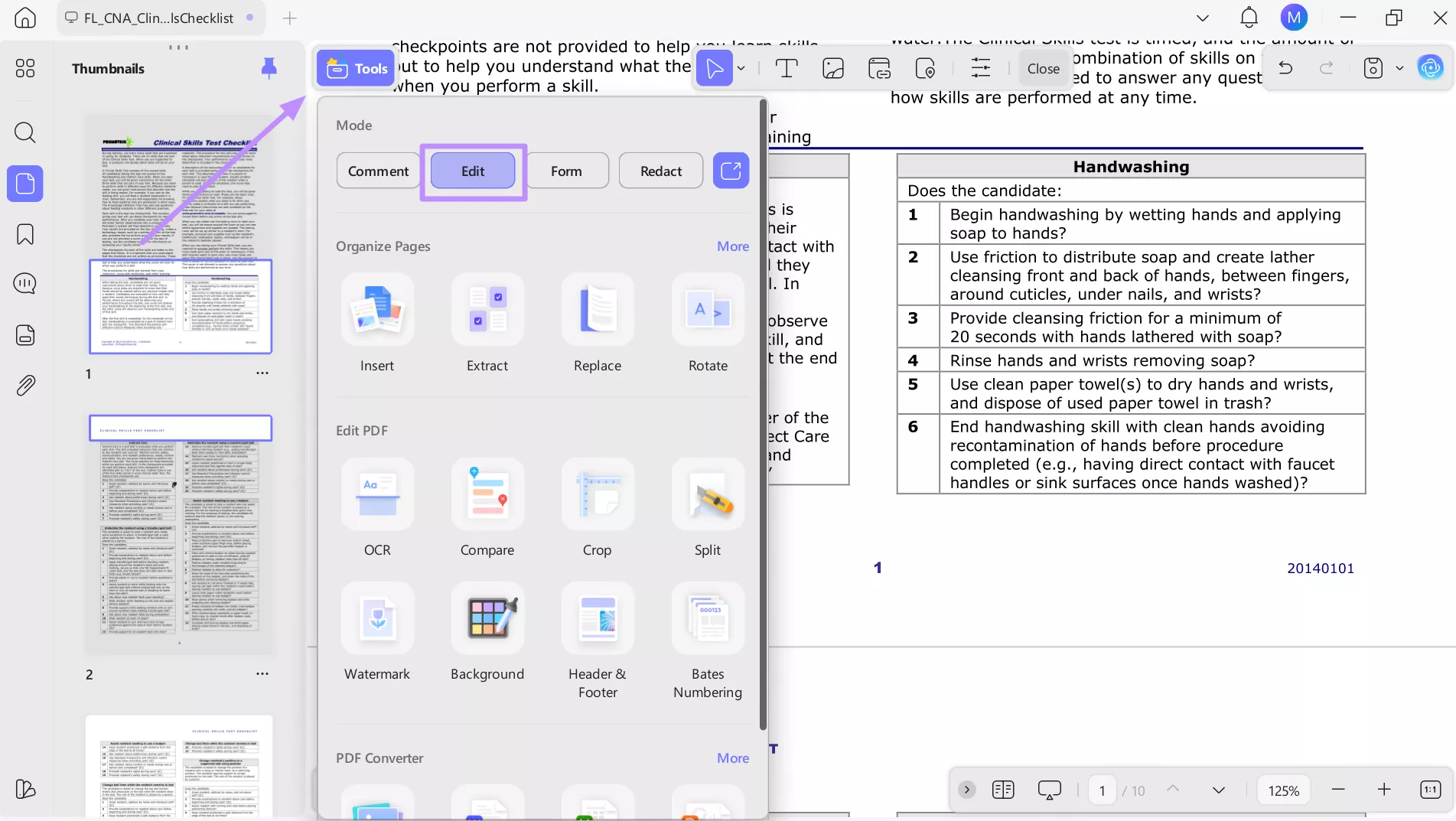Expand the save options dropdown arrow
1456x821 pixels.
[1399, 68]
